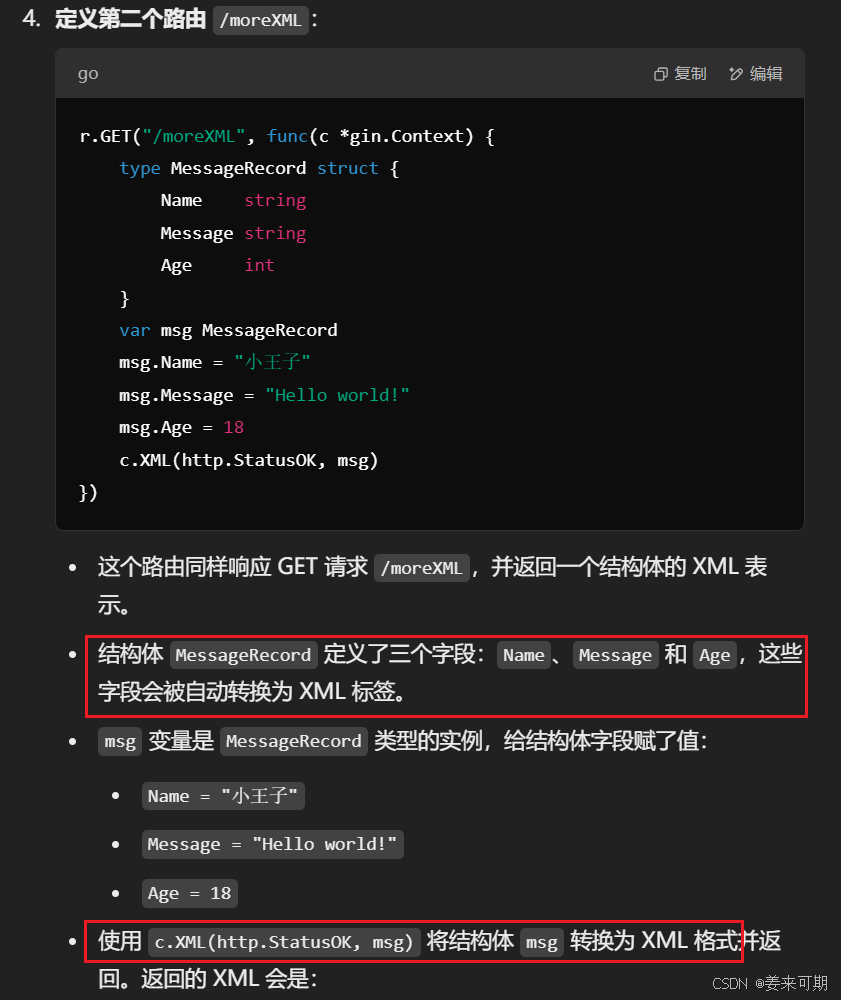
Task: Click the MessageRecord code badge in the bullet text
Action: (x=243, y=655)
